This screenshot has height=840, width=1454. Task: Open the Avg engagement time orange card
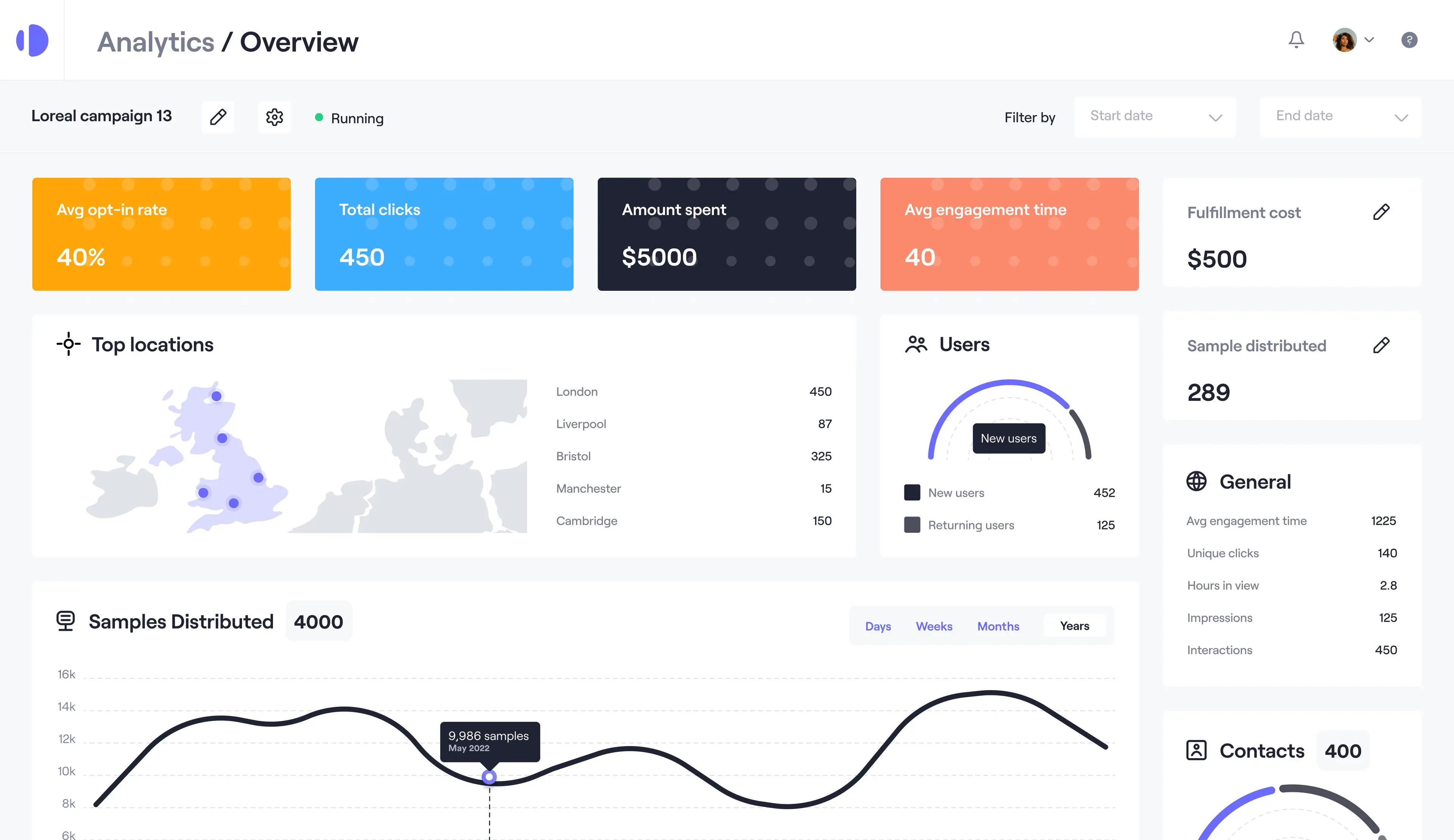[x=1010, y=234]
